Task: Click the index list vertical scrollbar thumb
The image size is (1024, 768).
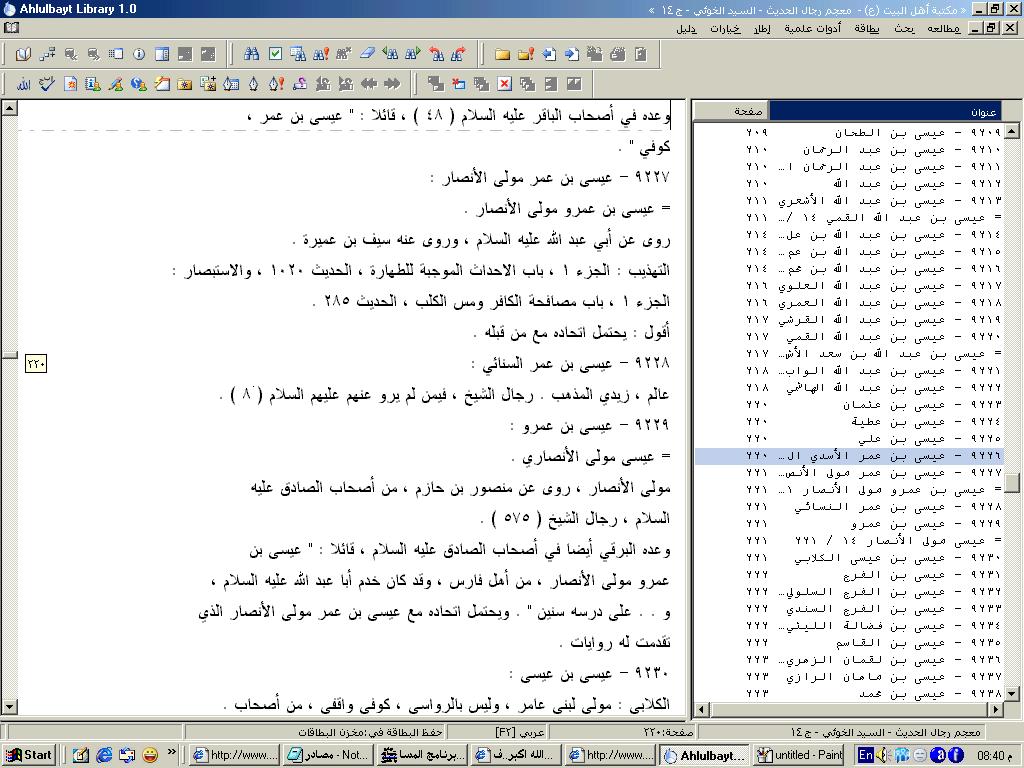Action: point(1012,483)
